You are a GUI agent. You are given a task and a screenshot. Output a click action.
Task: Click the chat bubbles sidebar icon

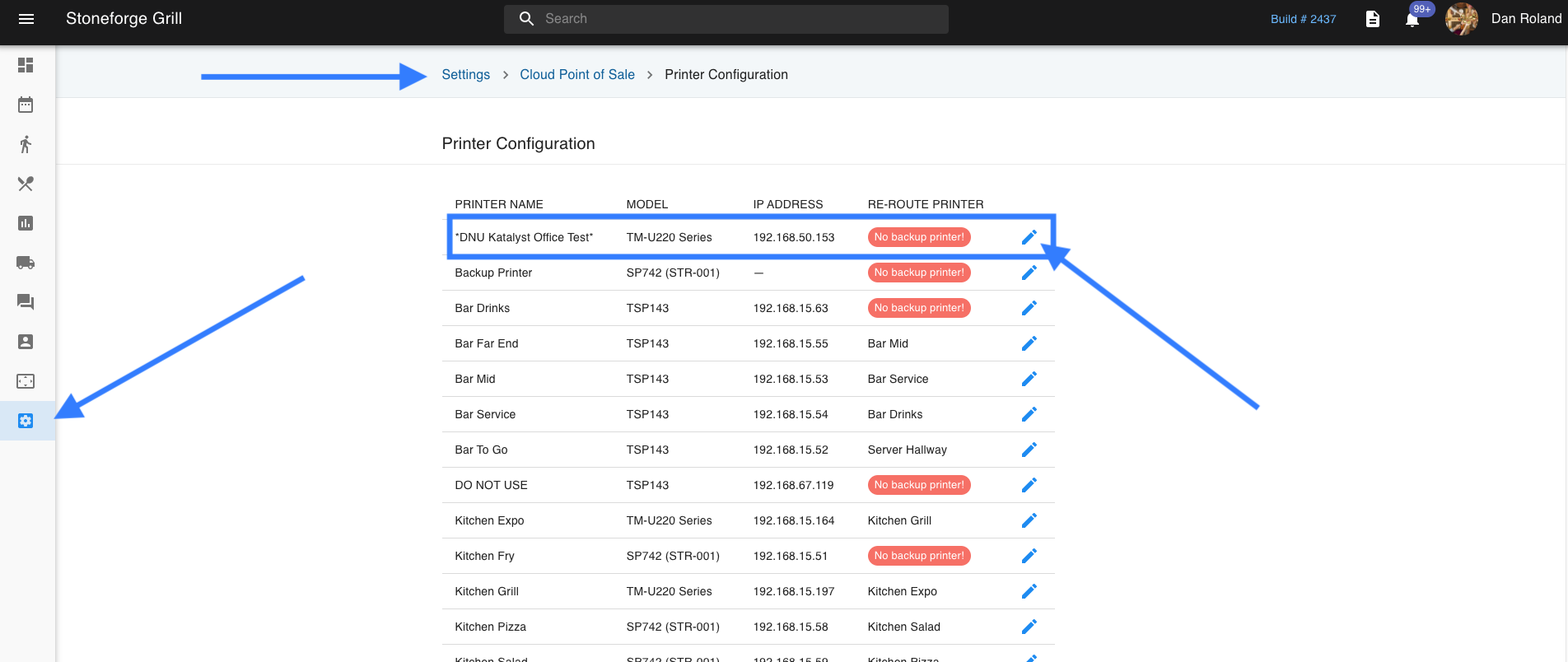pyautogui.click(x=26, y=302)
